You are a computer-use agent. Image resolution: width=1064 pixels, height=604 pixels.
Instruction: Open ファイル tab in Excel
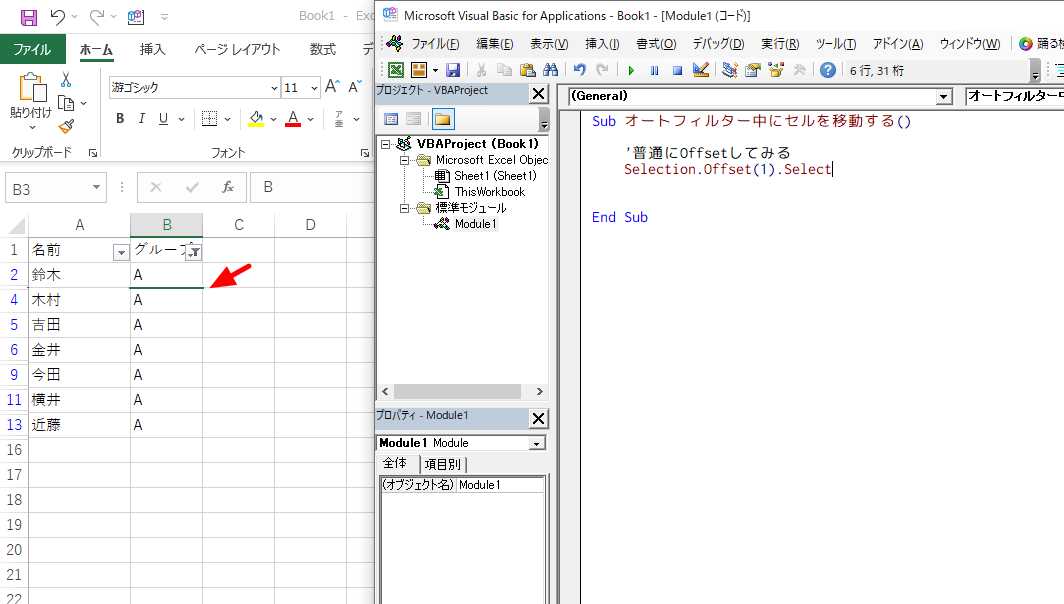click(x=32, y=50)
